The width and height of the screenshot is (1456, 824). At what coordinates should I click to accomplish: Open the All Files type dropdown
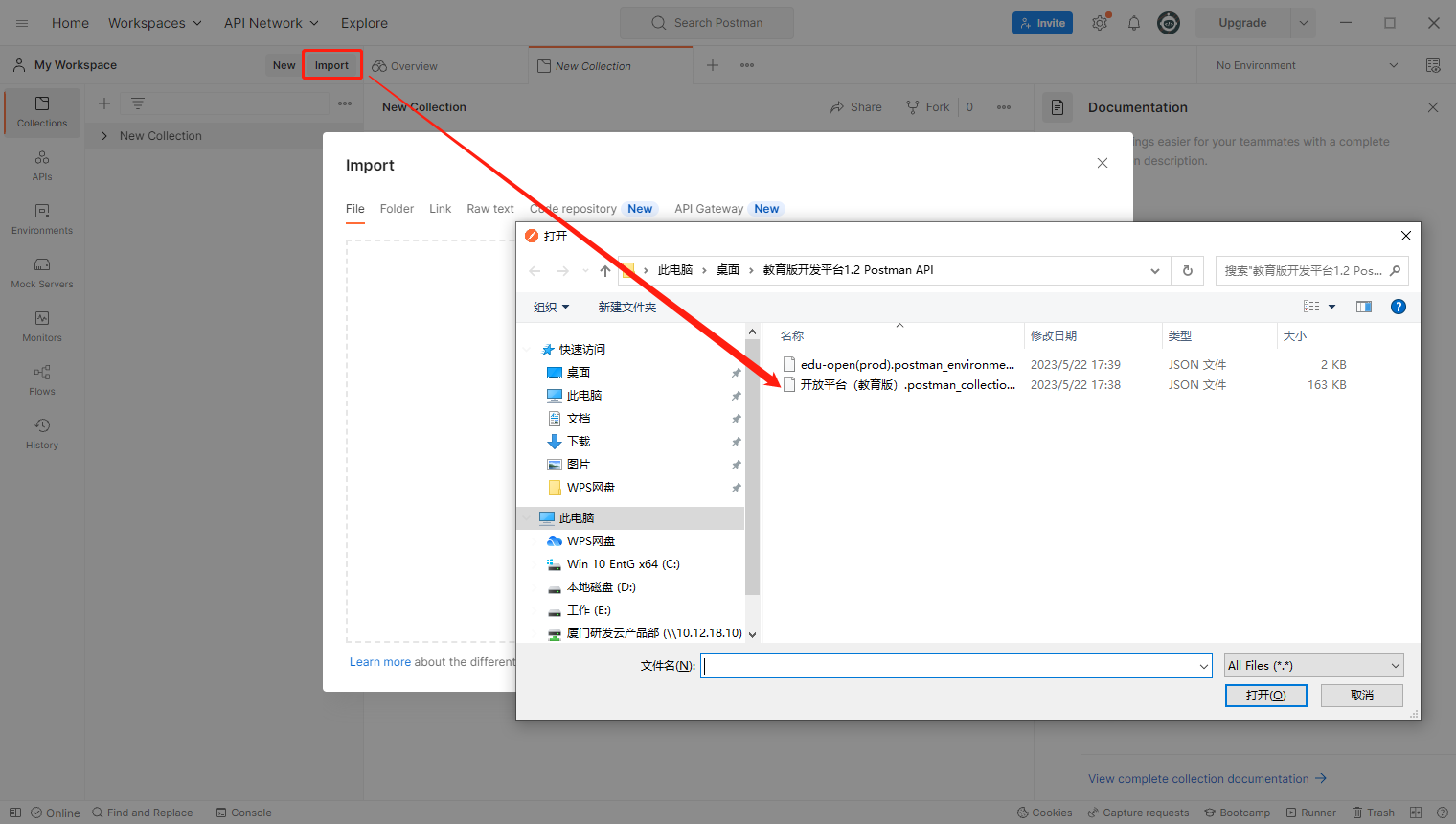click(x=1313, y=666)
